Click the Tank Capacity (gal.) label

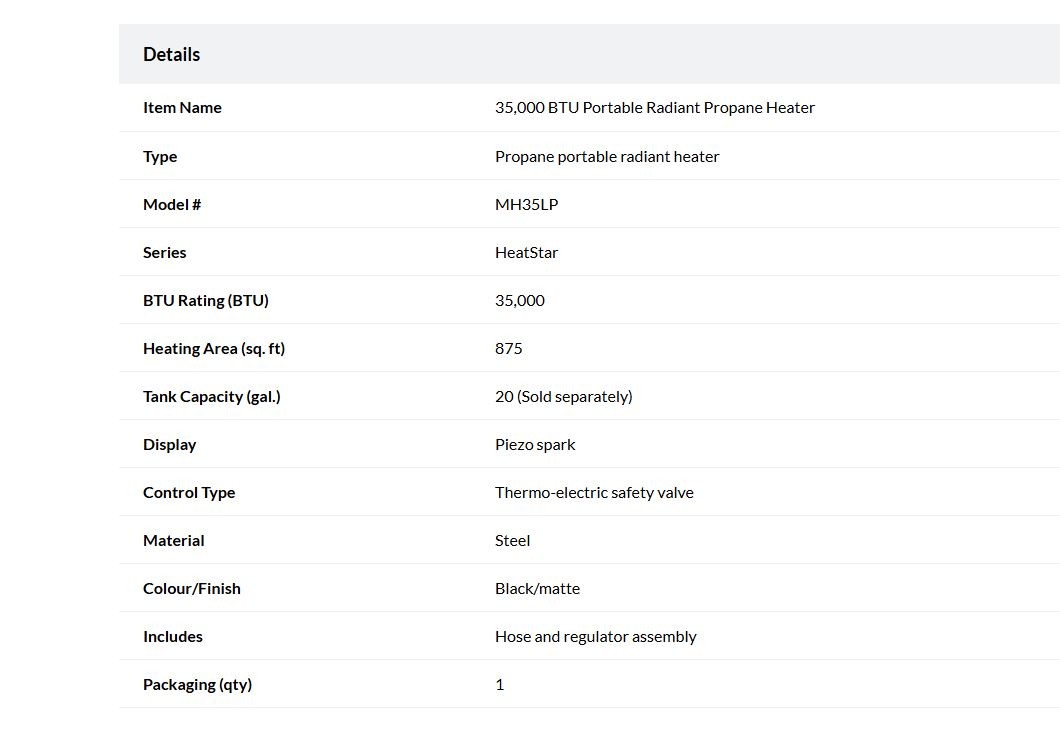212,396
